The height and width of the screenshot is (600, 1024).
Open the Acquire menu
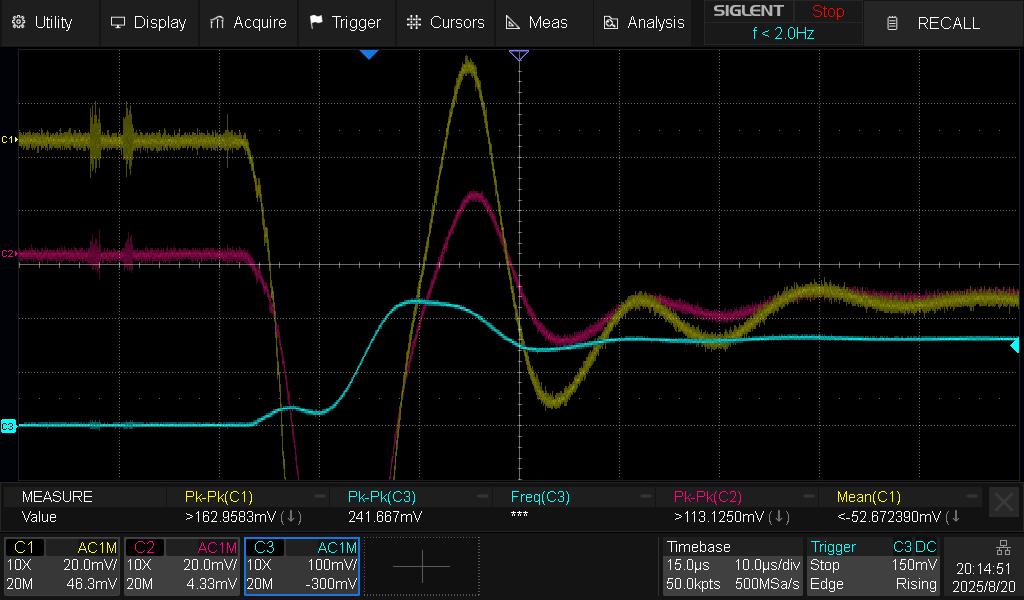point(248,22)
